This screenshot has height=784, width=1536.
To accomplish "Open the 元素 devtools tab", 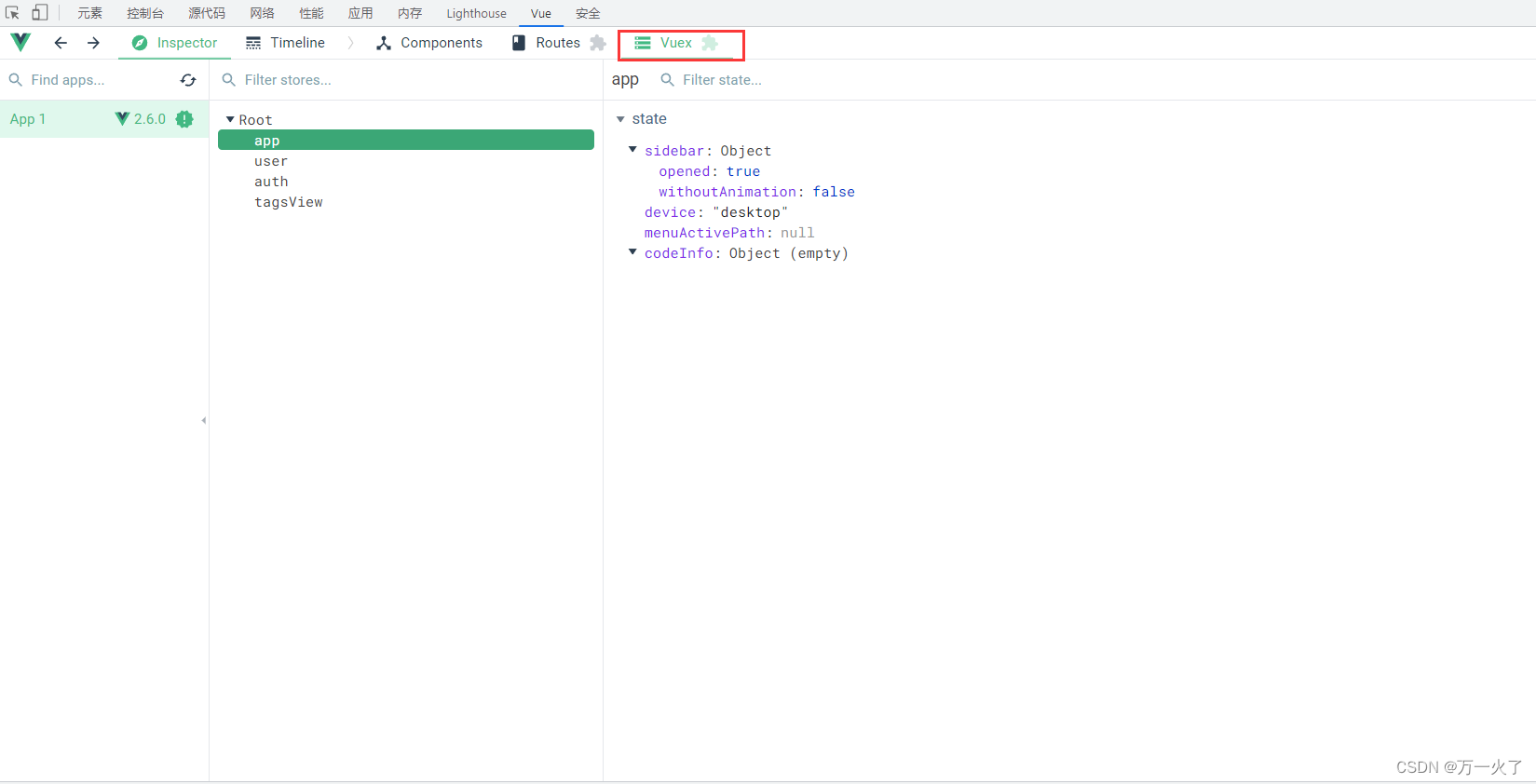I will pos(90,13).
